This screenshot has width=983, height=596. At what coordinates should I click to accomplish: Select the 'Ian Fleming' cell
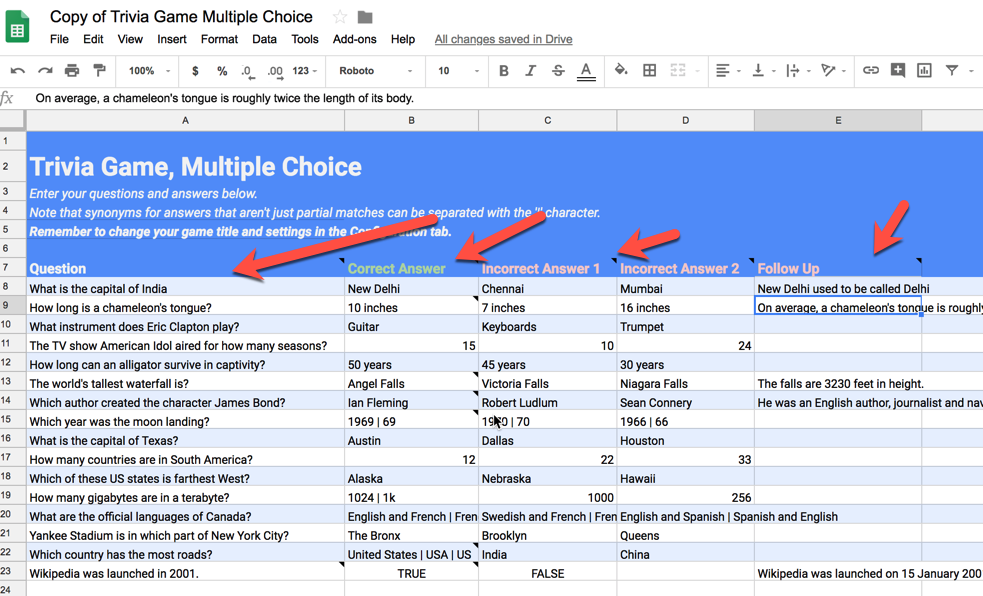(x=411, y=402)
